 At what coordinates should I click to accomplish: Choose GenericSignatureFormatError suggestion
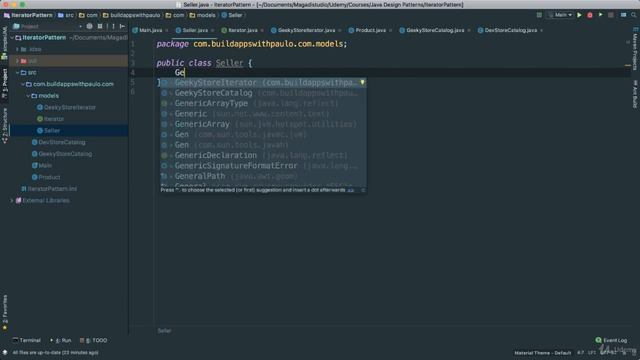(x=263, y=166)
